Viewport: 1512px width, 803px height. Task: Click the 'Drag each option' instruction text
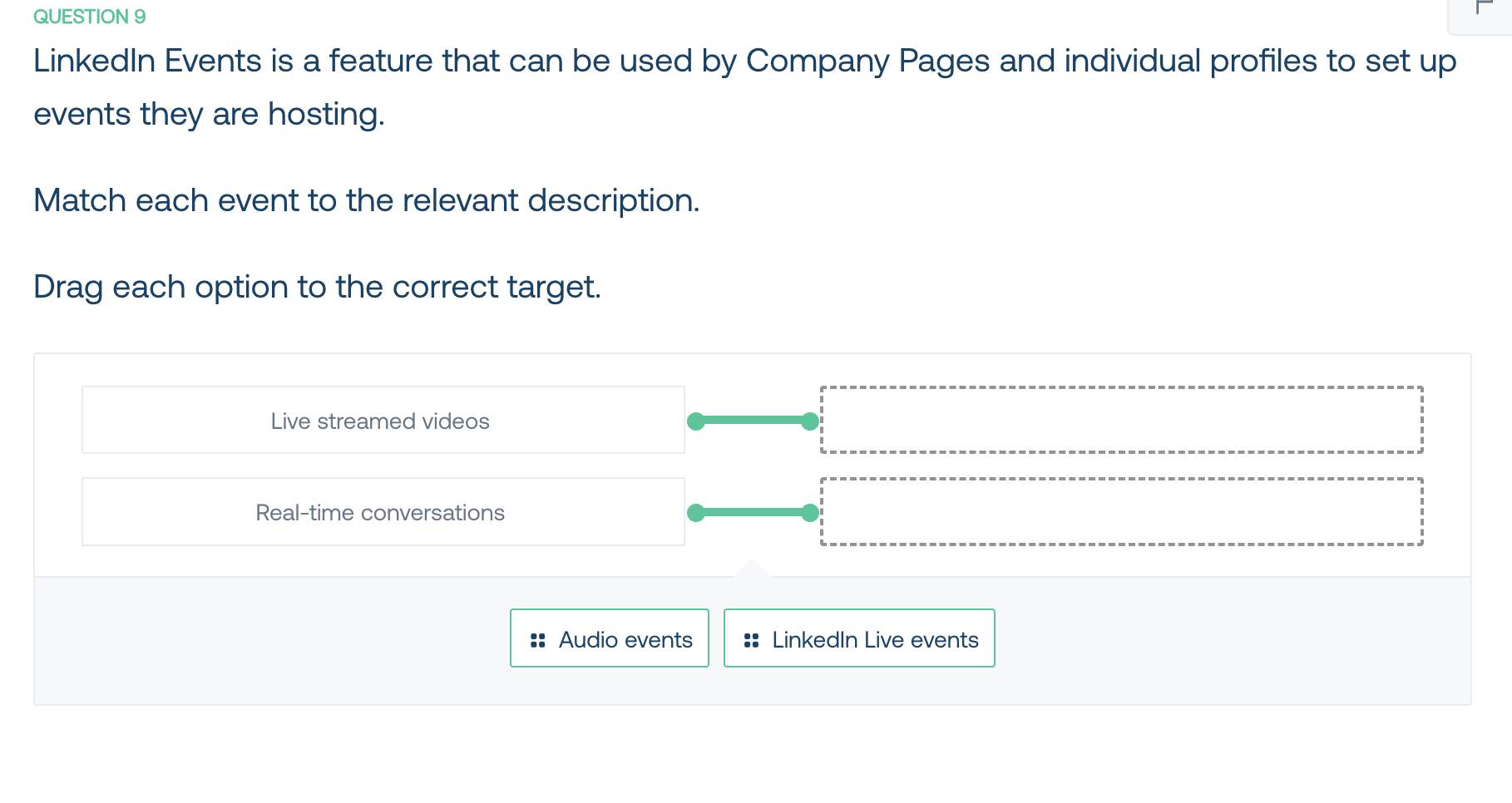pos(317,287)
